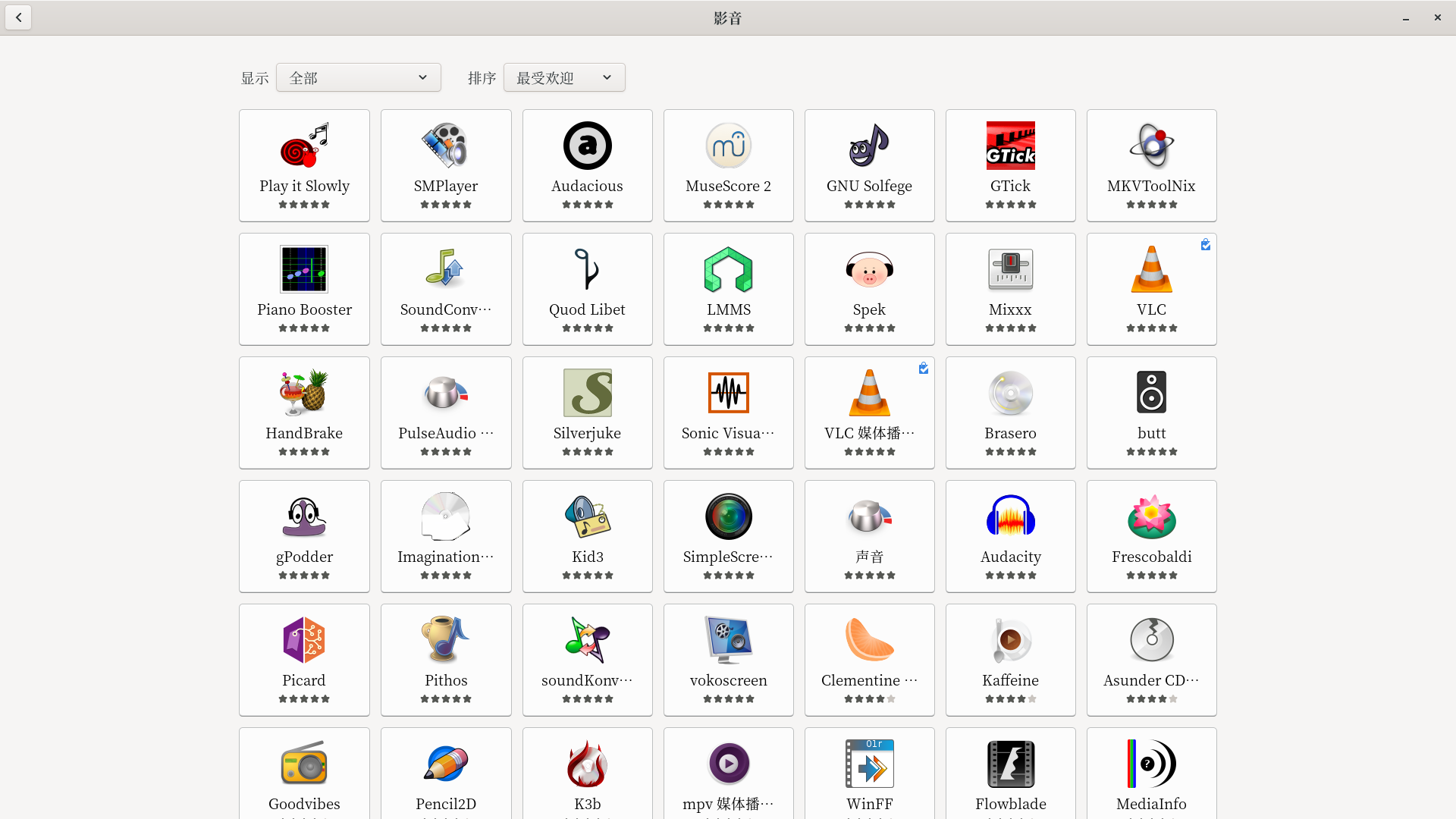Open the VLC traffic cone icon
1456x819 pixels.
[x=1152, y=268]
